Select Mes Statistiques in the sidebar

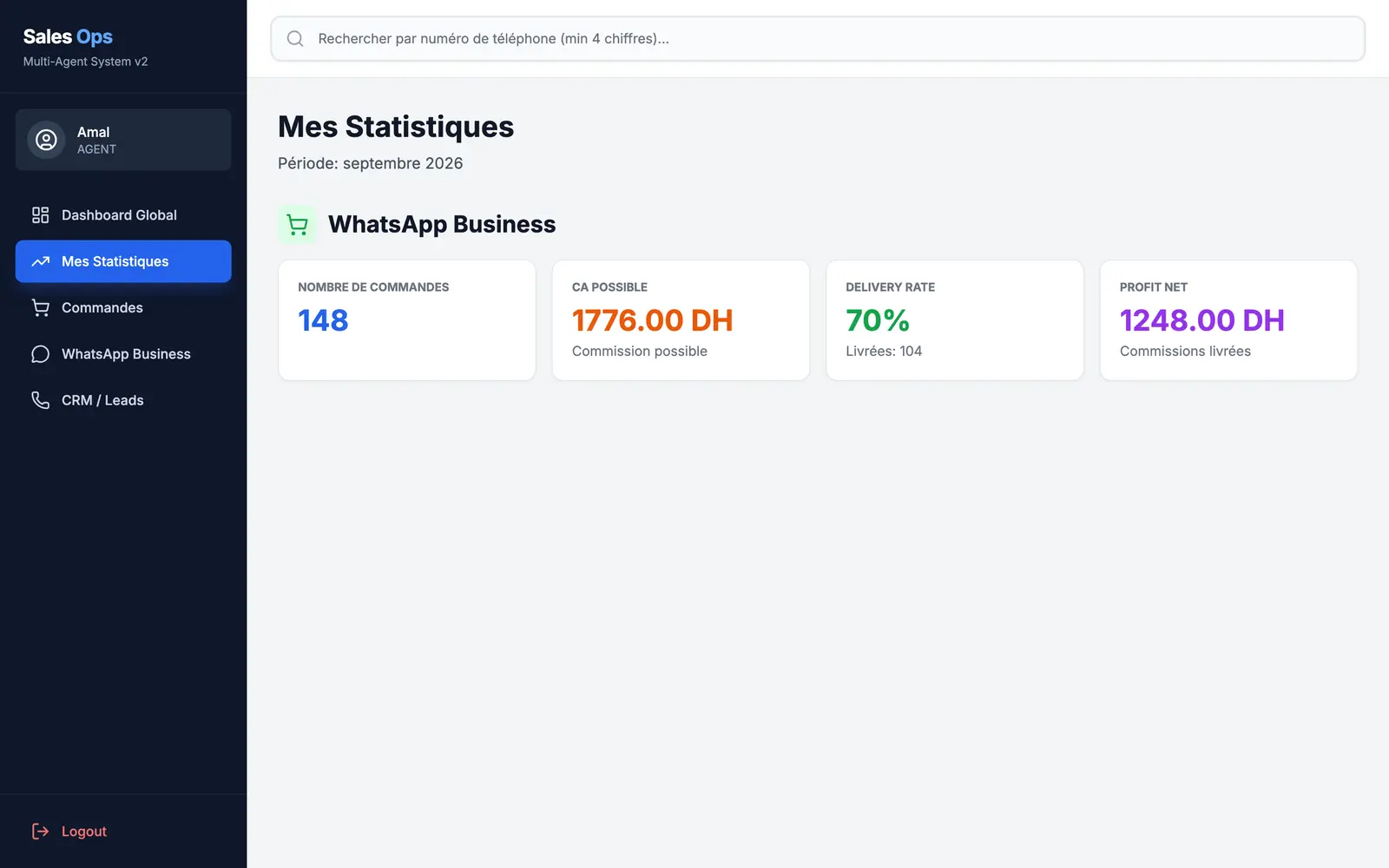[123, 261]
